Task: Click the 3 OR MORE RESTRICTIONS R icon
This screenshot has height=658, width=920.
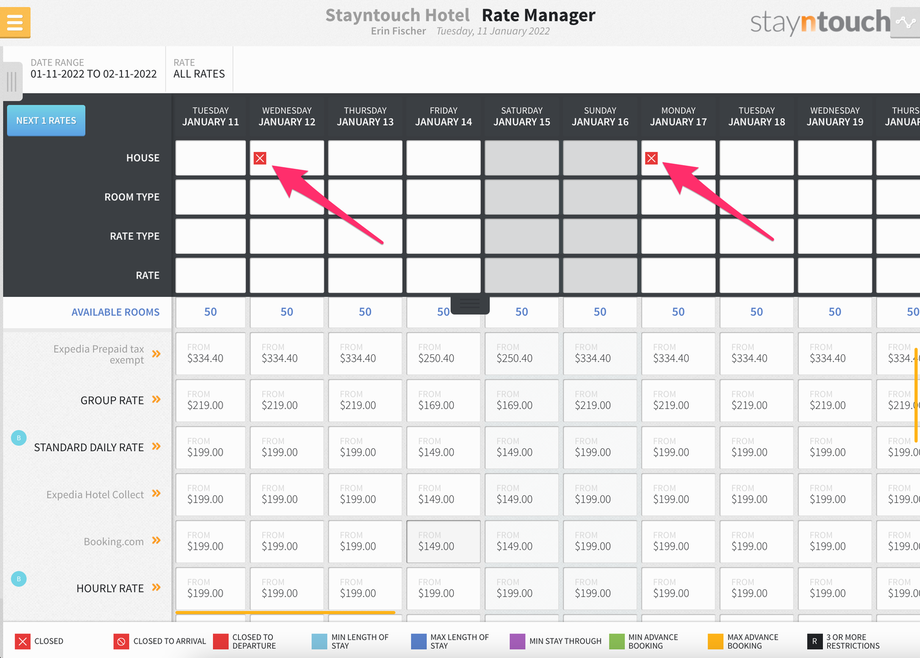Action: [814, 641]
